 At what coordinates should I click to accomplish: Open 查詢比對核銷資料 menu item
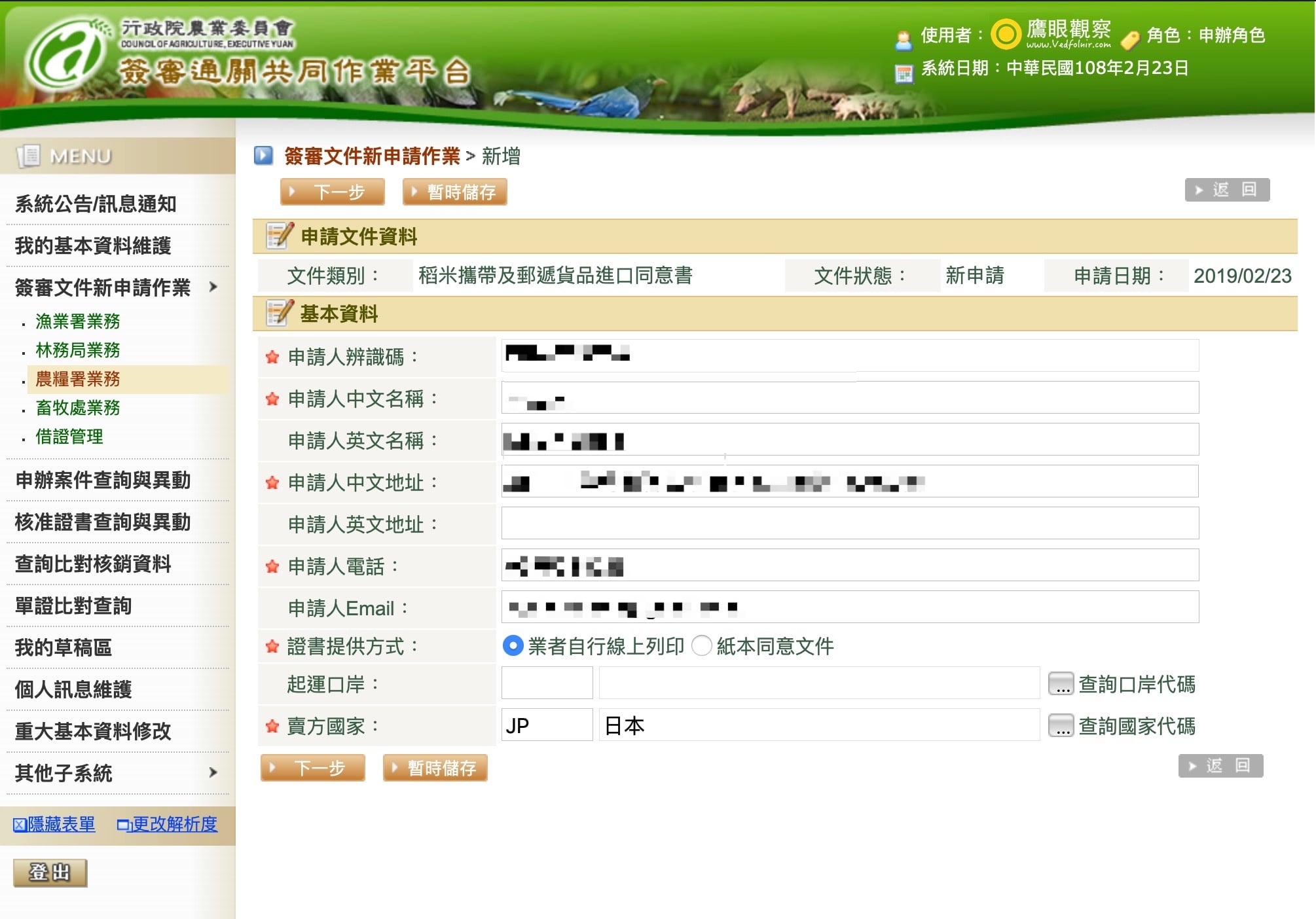click(93, 564)
